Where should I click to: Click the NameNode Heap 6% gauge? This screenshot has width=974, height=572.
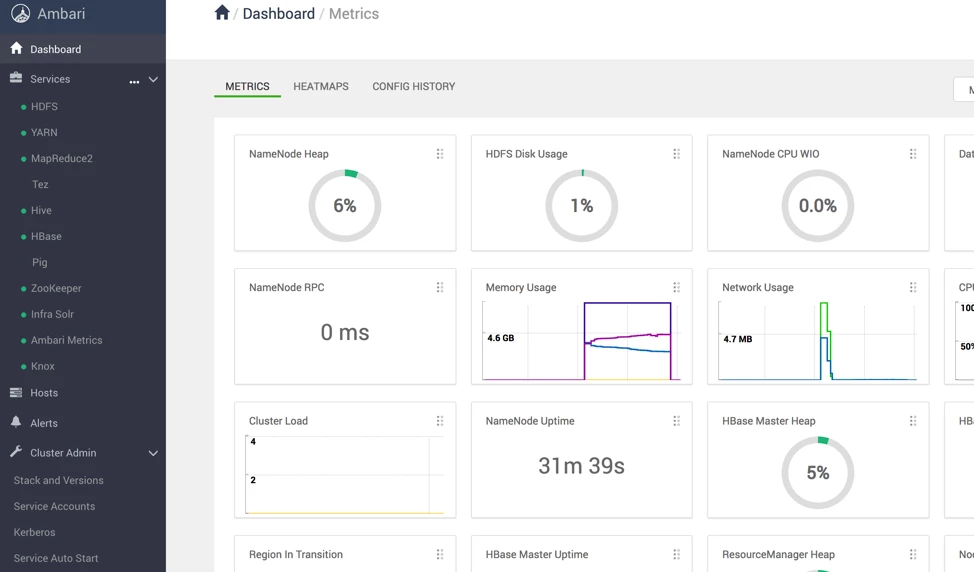(x=345, y=206)
